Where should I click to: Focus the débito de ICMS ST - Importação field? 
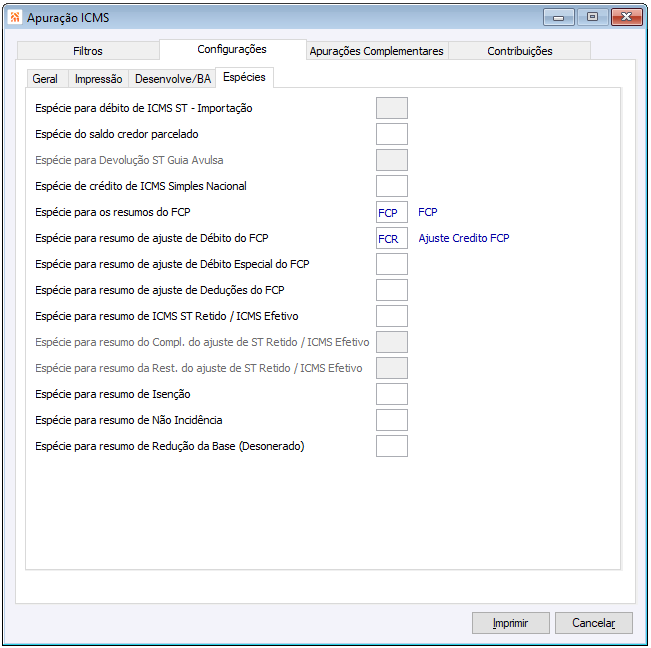click(392, 108)
